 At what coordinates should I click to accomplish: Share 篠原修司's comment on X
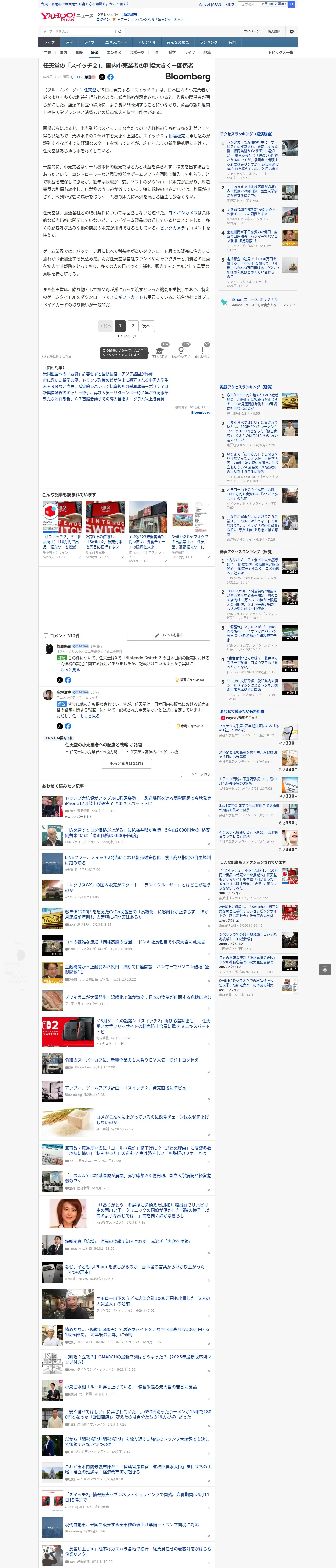click(x=59, y=680)
